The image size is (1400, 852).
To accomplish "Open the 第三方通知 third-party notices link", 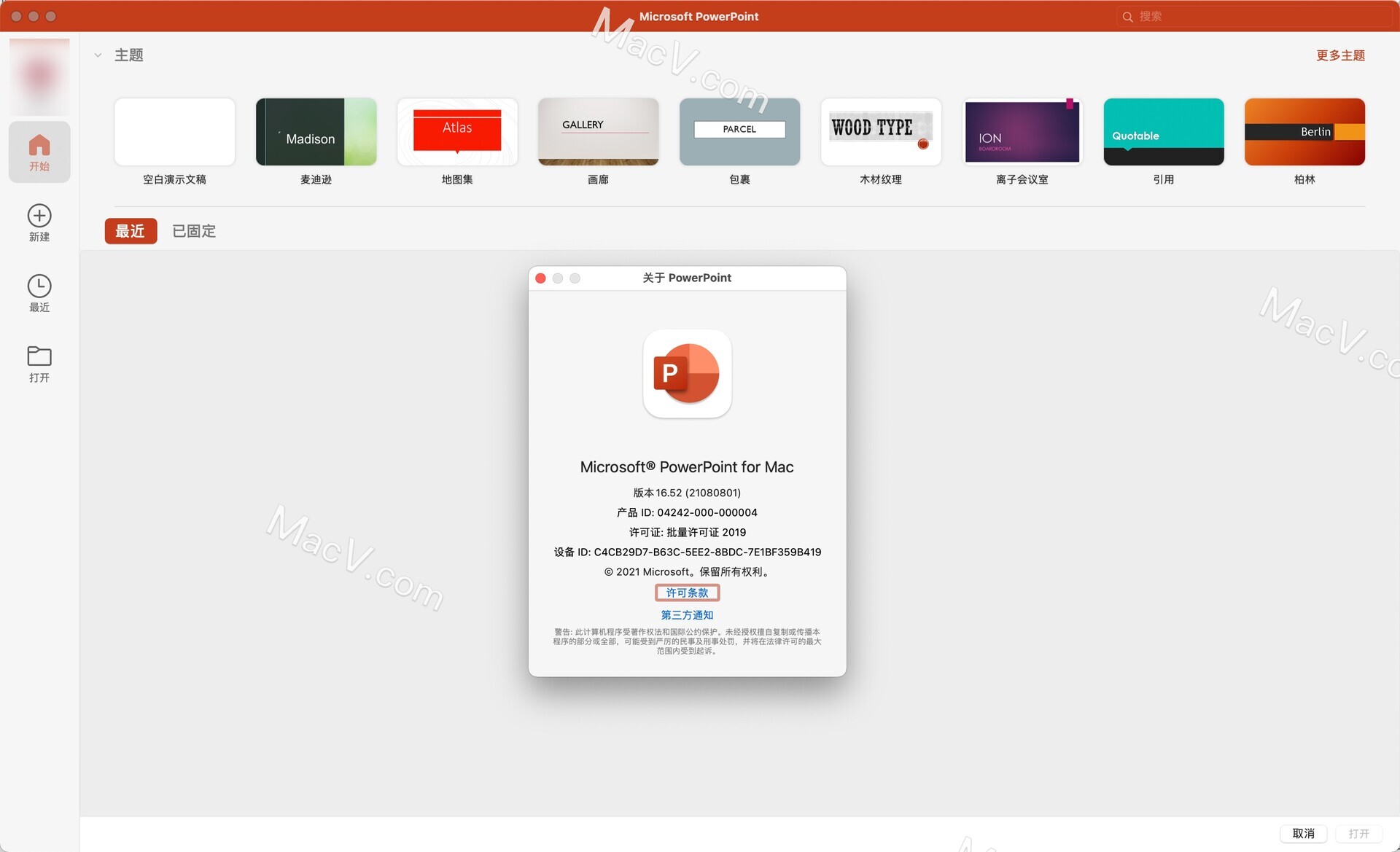I will [687, 615].
